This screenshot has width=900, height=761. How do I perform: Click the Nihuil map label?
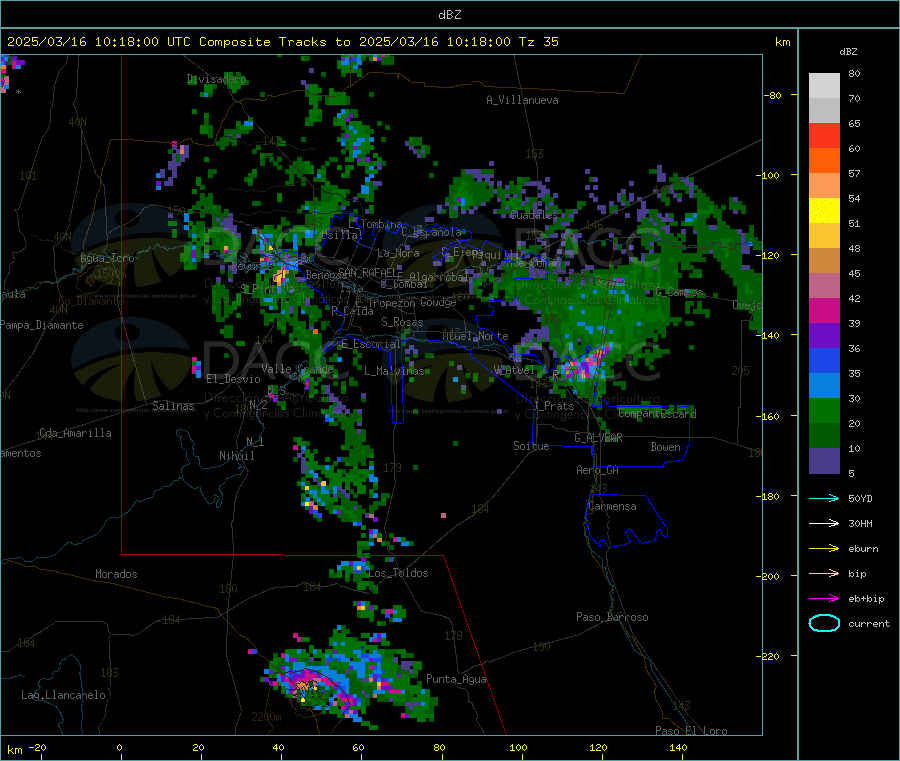coord(236,456)
